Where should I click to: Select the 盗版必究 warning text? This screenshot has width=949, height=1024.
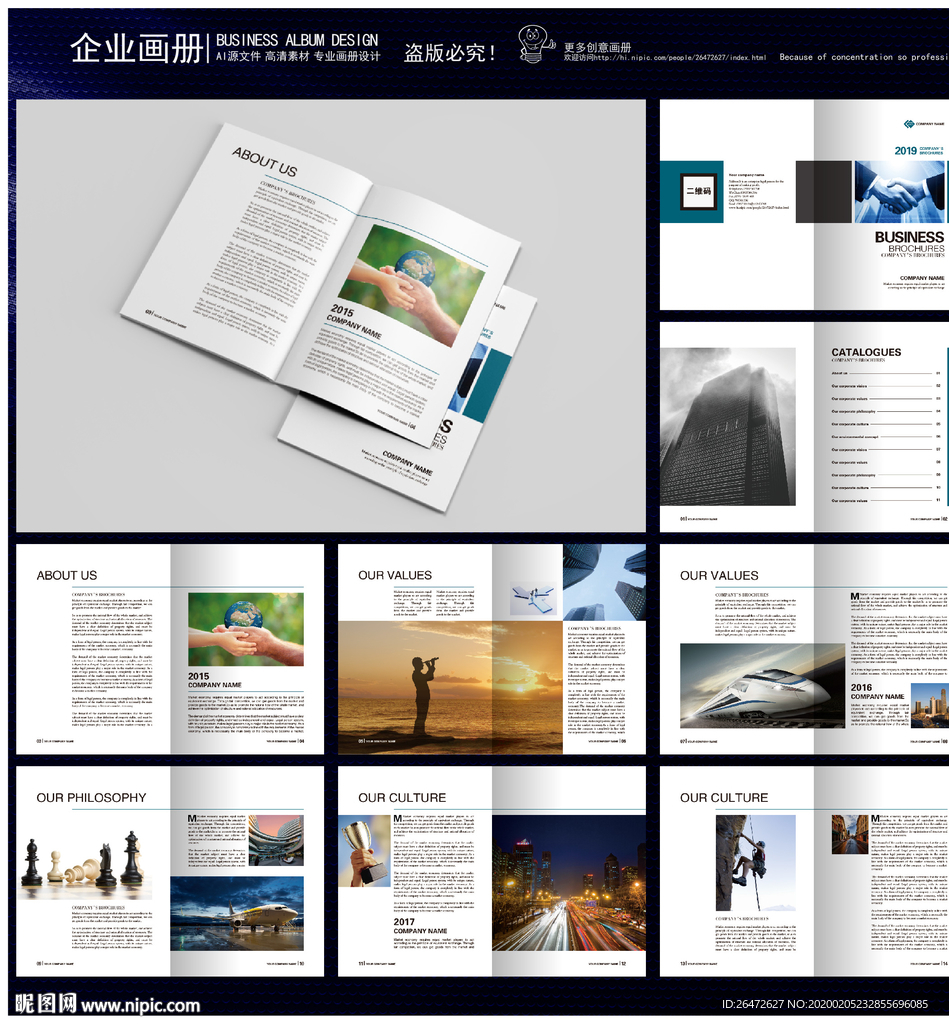[450, 53]
